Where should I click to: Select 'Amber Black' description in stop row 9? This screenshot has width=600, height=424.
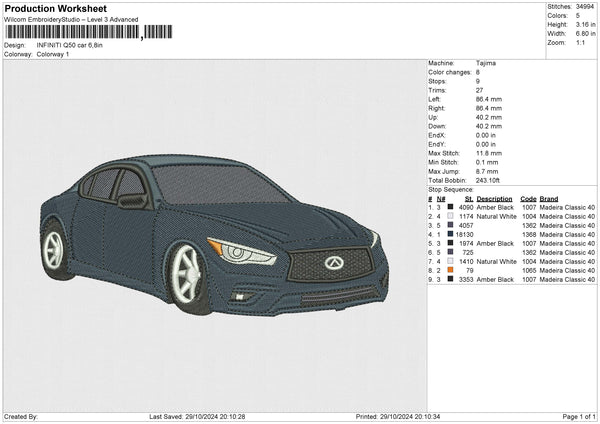point(495,279)
